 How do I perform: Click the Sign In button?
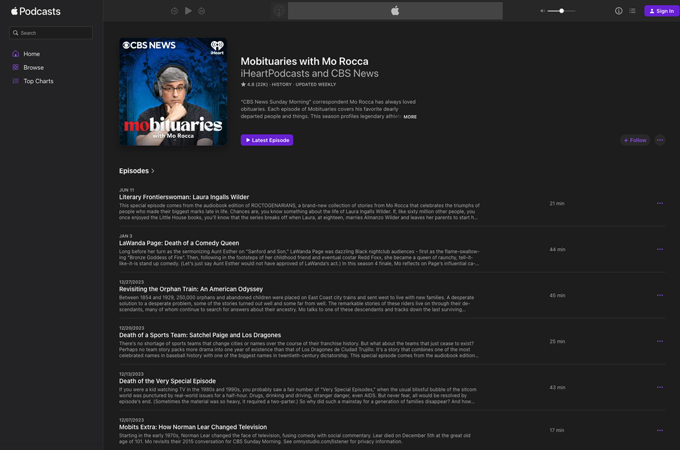(x=662, y=11)
